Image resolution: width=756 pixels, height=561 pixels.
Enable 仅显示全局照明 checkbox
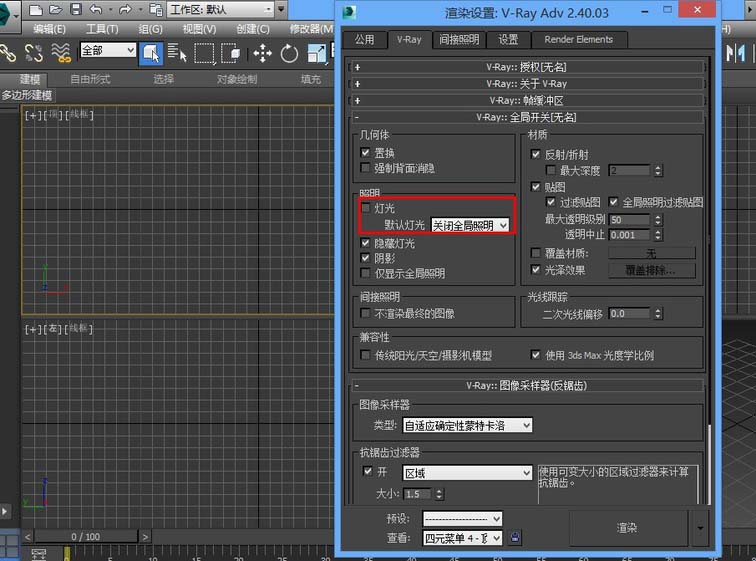click(365, 273)
